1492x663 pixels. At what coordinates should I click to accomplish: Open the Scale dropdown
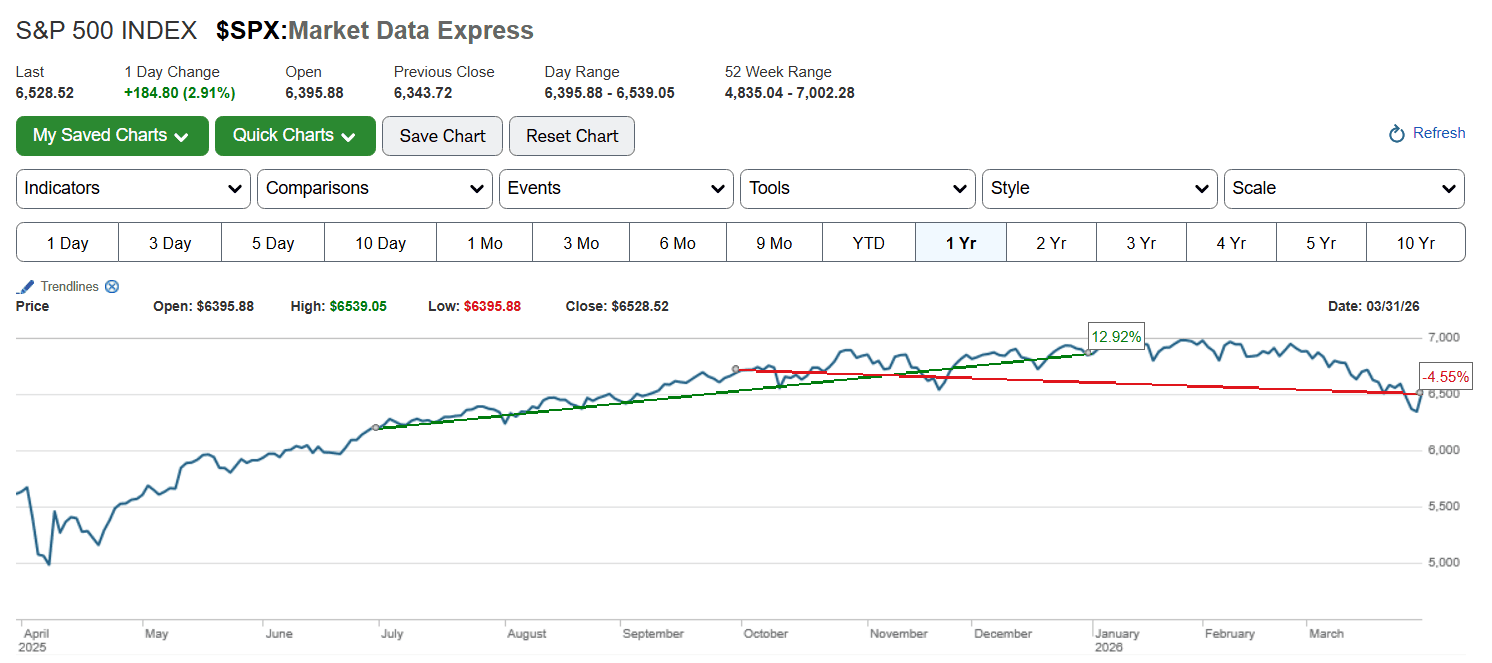tap(1343, 189)
